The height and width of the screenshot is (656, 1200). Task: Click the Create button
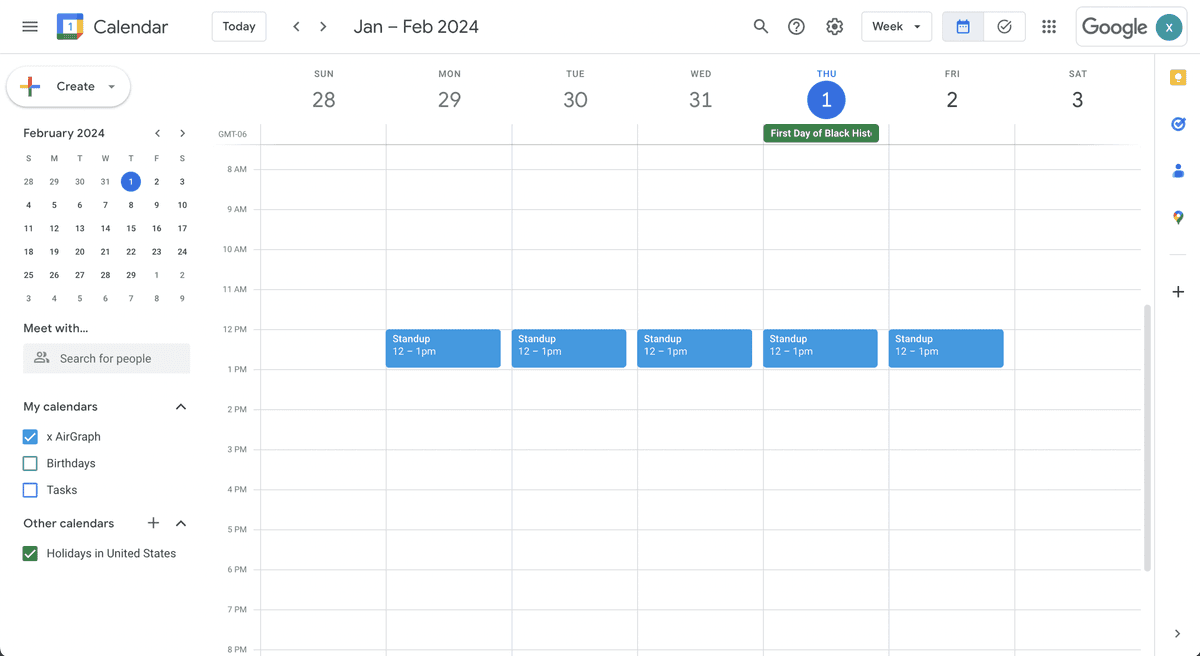68,87
